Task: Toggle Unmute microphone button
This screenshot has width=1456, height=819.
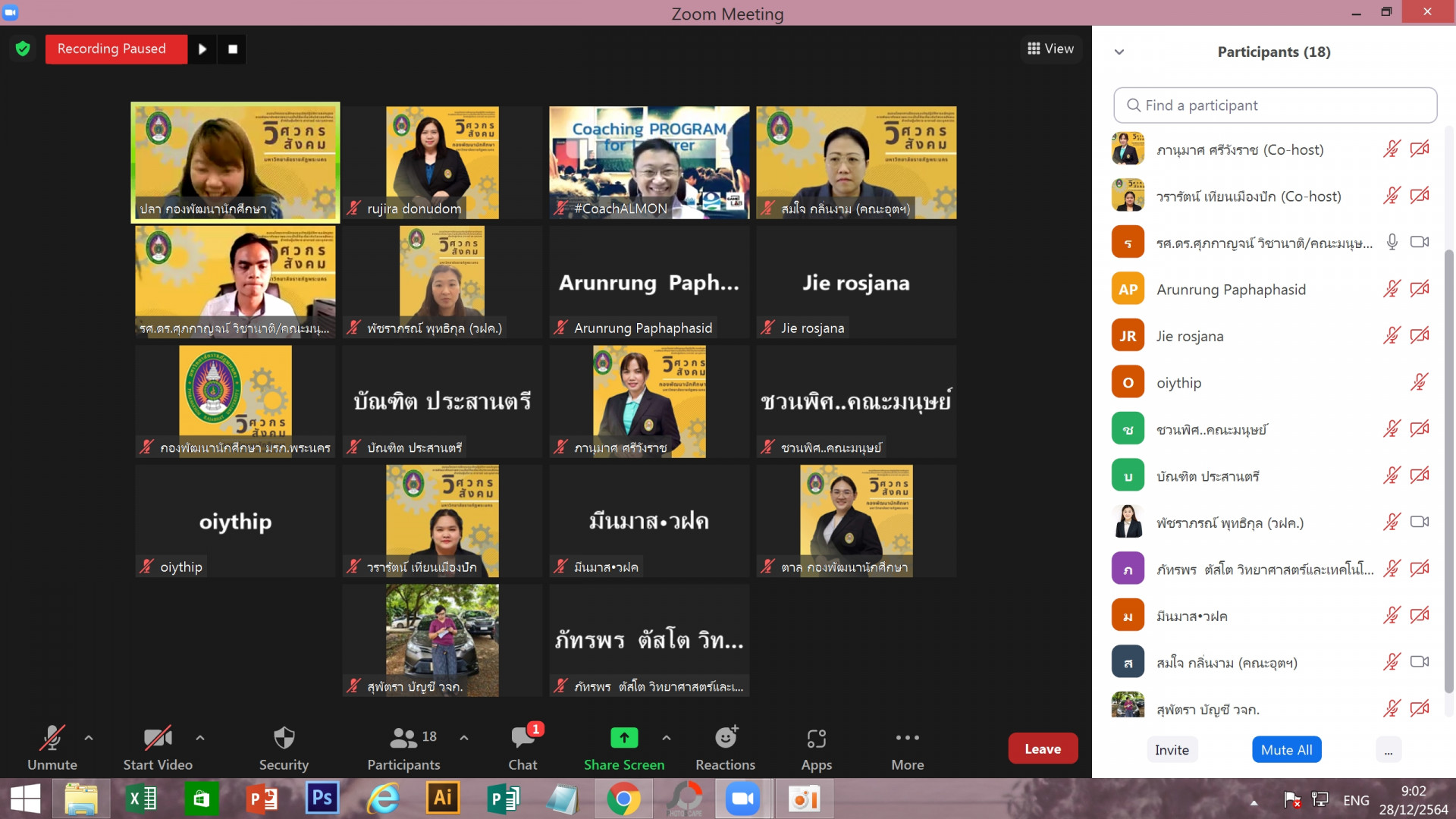Action: coord(52,737)
